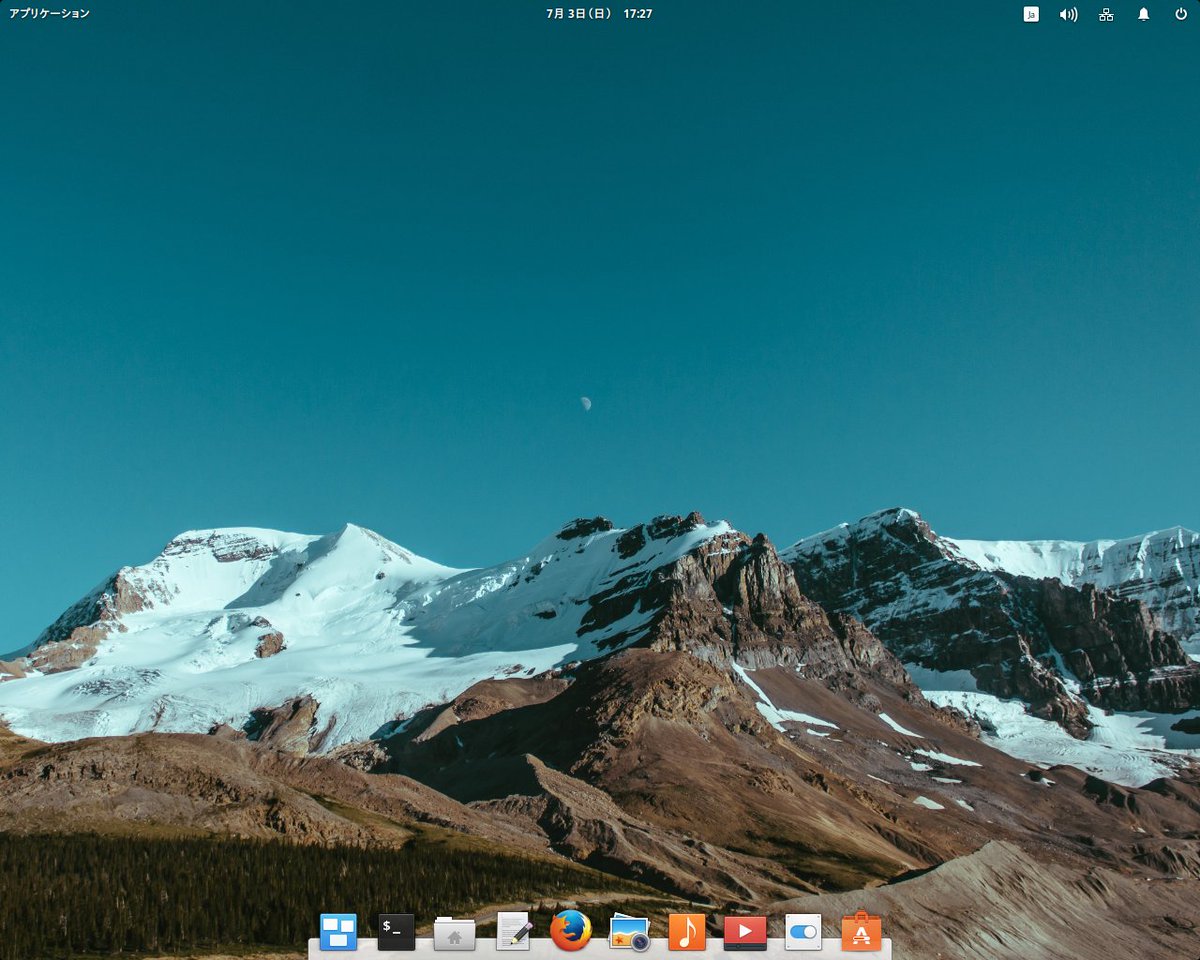
Task: Open the Multitasking View from the dock
Action: (338, 931)
